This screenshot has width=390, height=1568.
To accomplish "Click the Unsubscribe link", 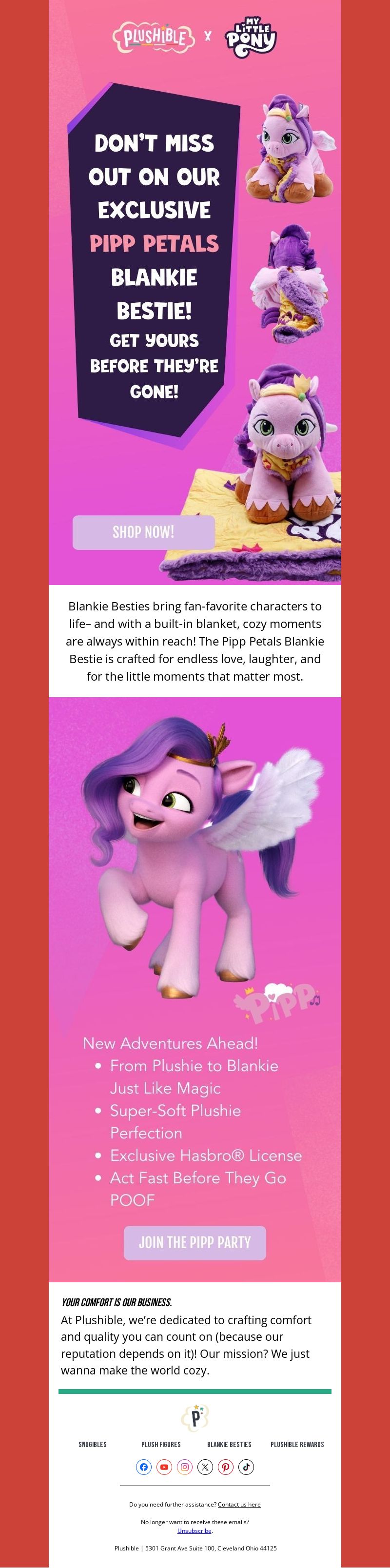I will pos(195,1530).
